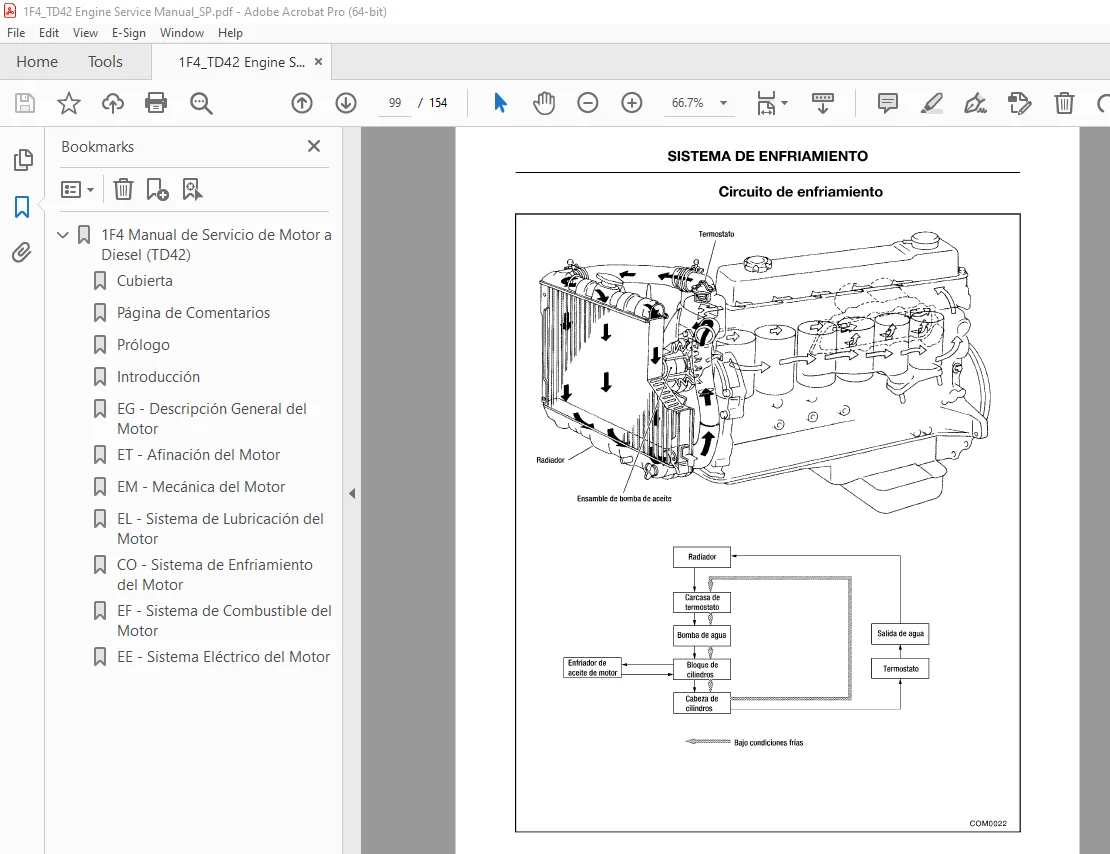Click the page number input field

pos(395,103)
